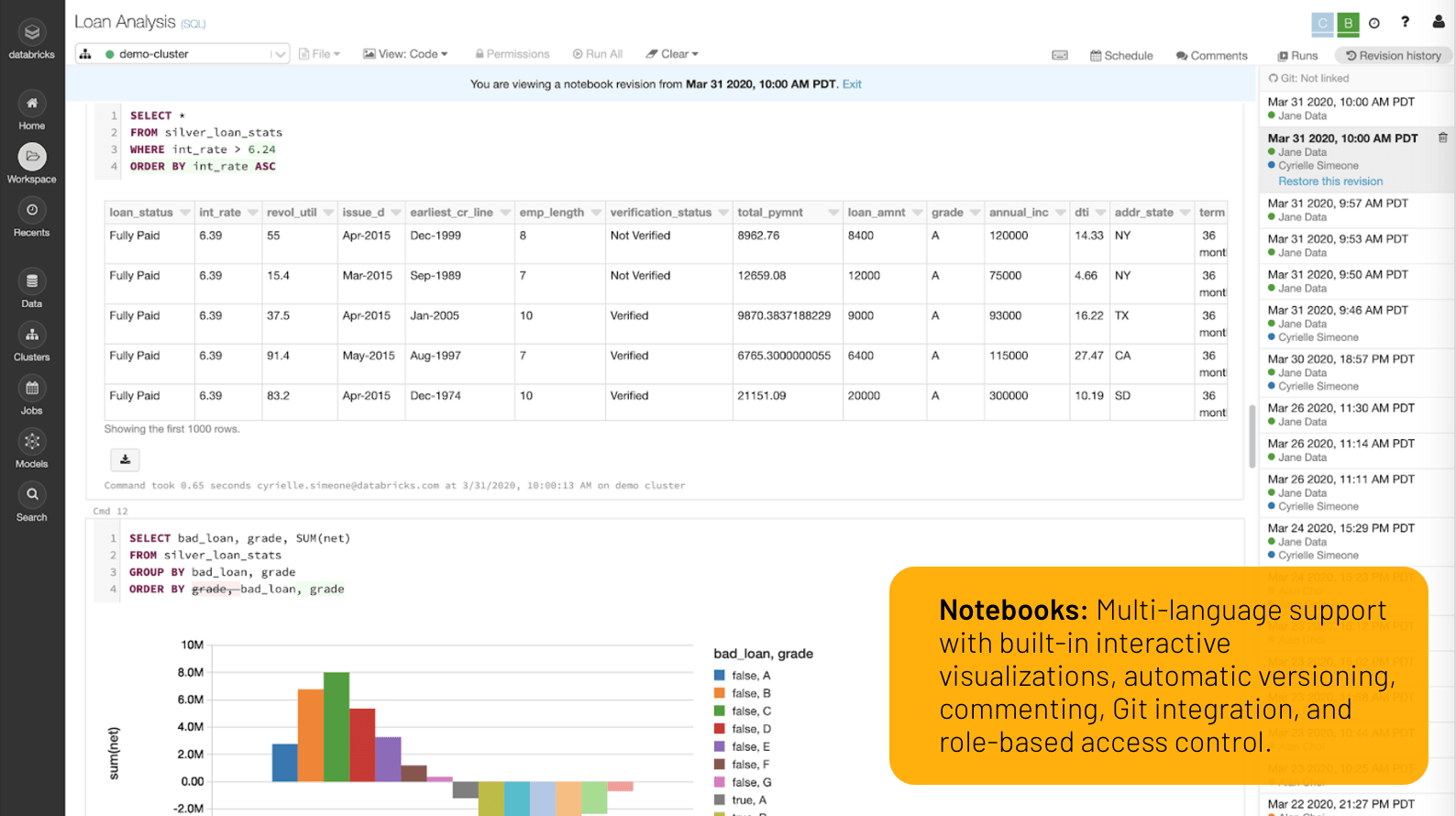The image size is (1456, 816).
Task: Open the File menu
Action: coord(319,54)
